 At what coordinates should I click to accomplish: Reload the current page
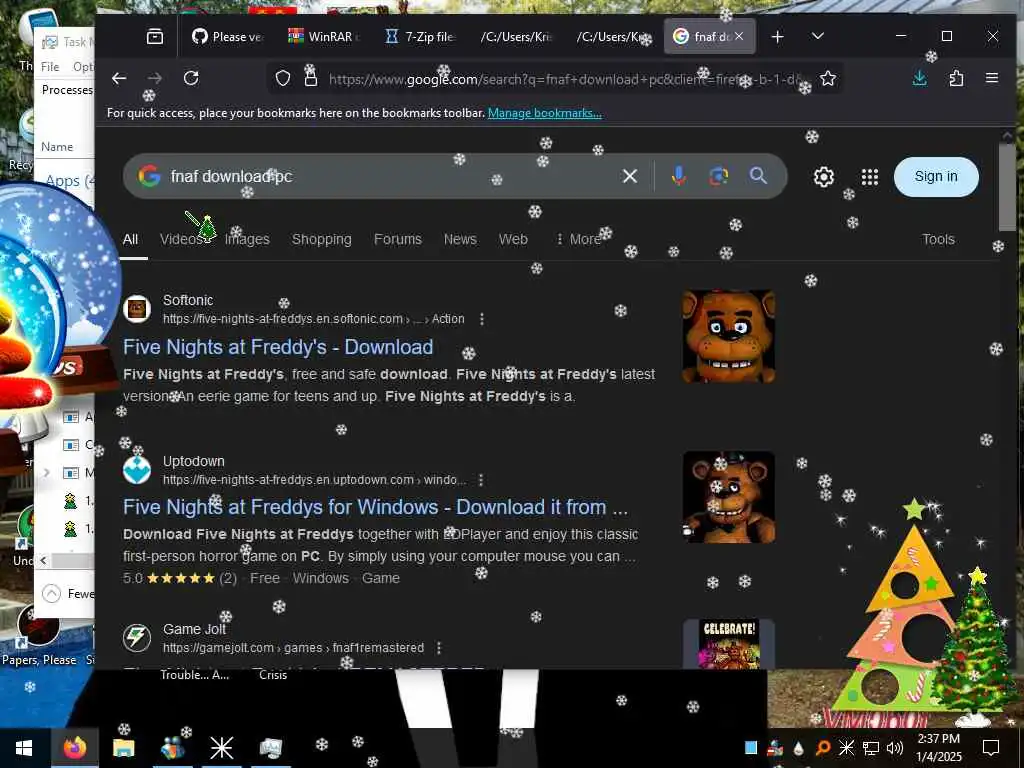click(191, 79)
